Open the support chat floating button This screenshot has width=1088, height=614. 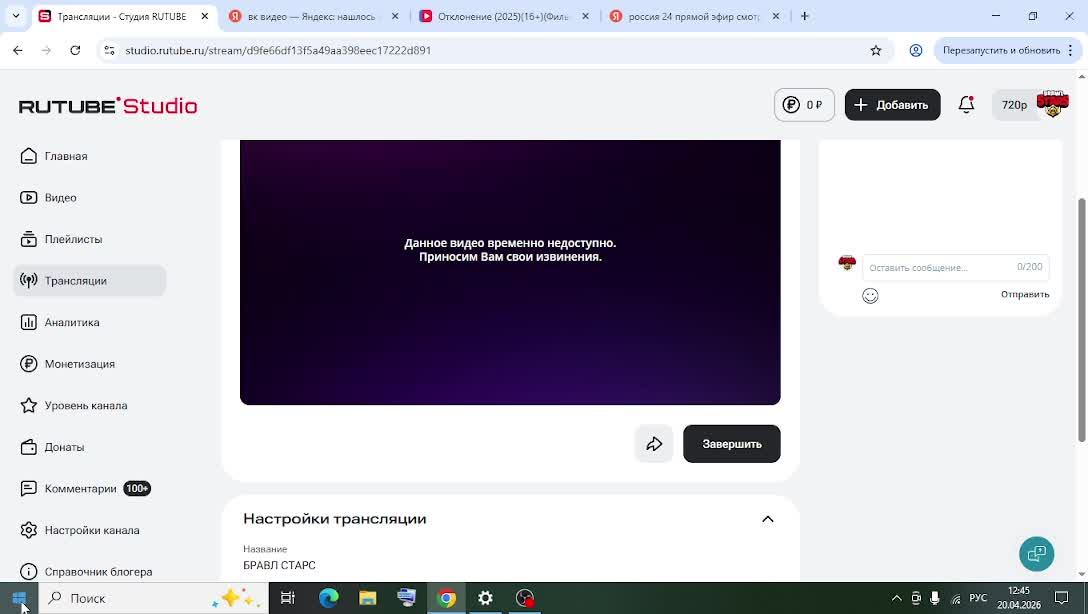[x=1037, y=554]
